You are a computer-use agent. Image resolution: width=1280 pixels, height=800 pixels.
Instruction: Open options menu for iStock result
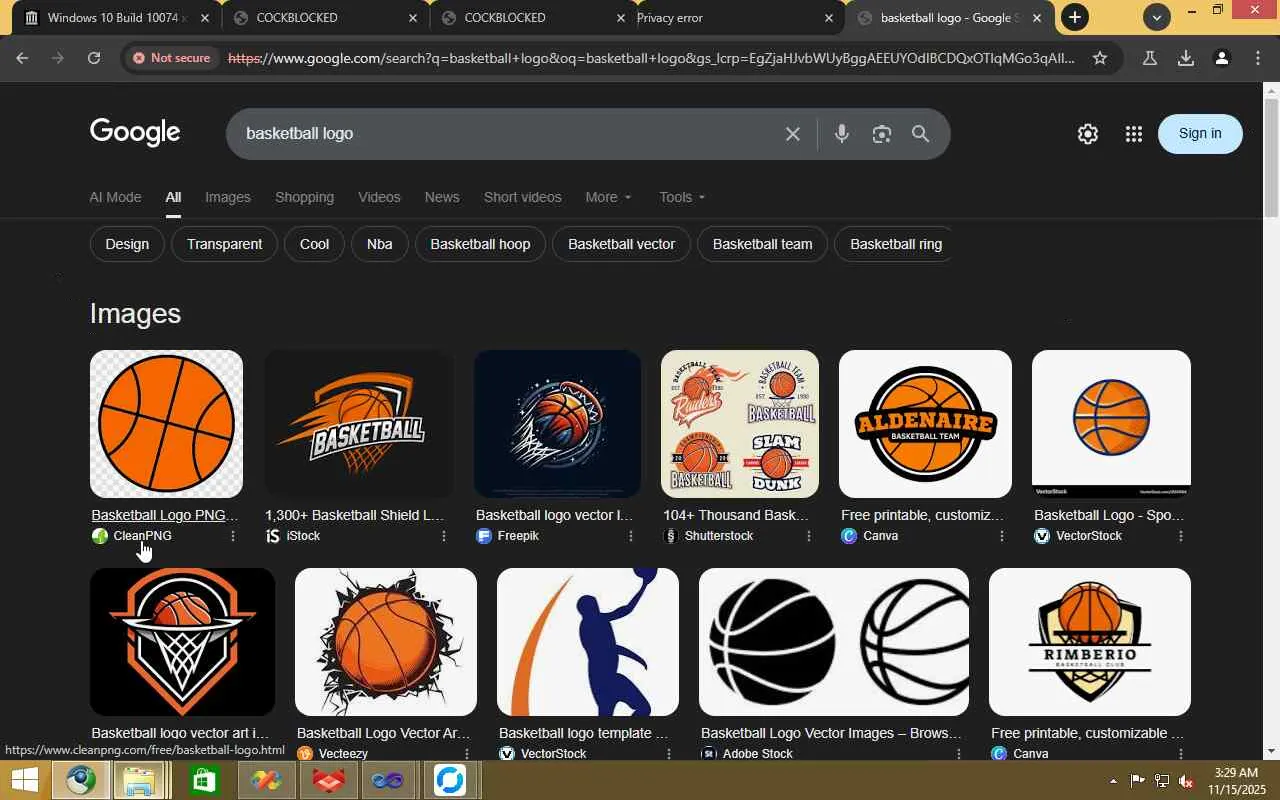(x=444, y=536)
